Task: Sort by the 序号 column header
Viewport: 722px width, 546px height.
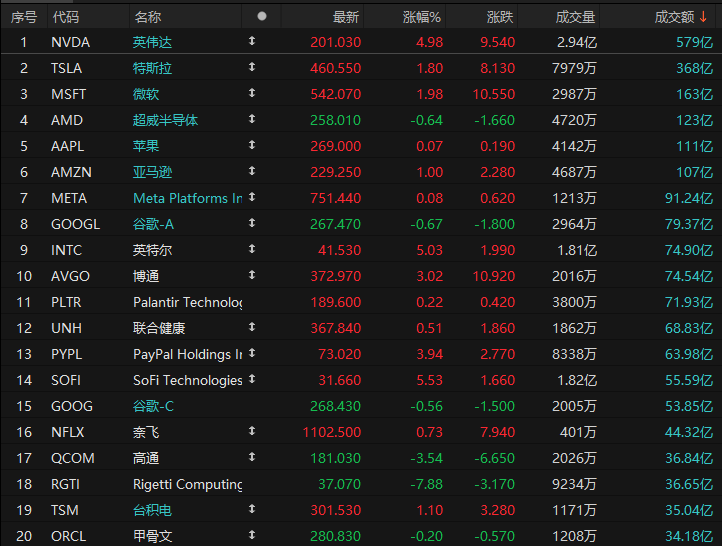Action: click(23, 17)
